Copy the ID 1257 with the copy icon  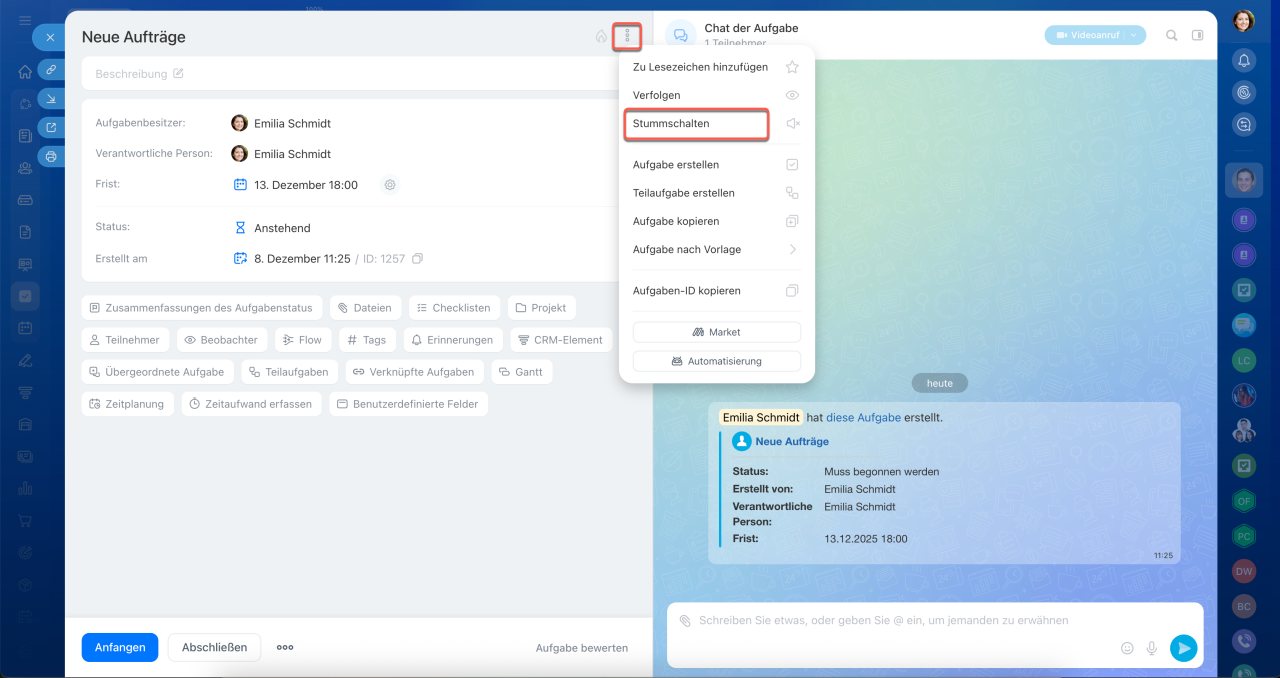[417, 259]
